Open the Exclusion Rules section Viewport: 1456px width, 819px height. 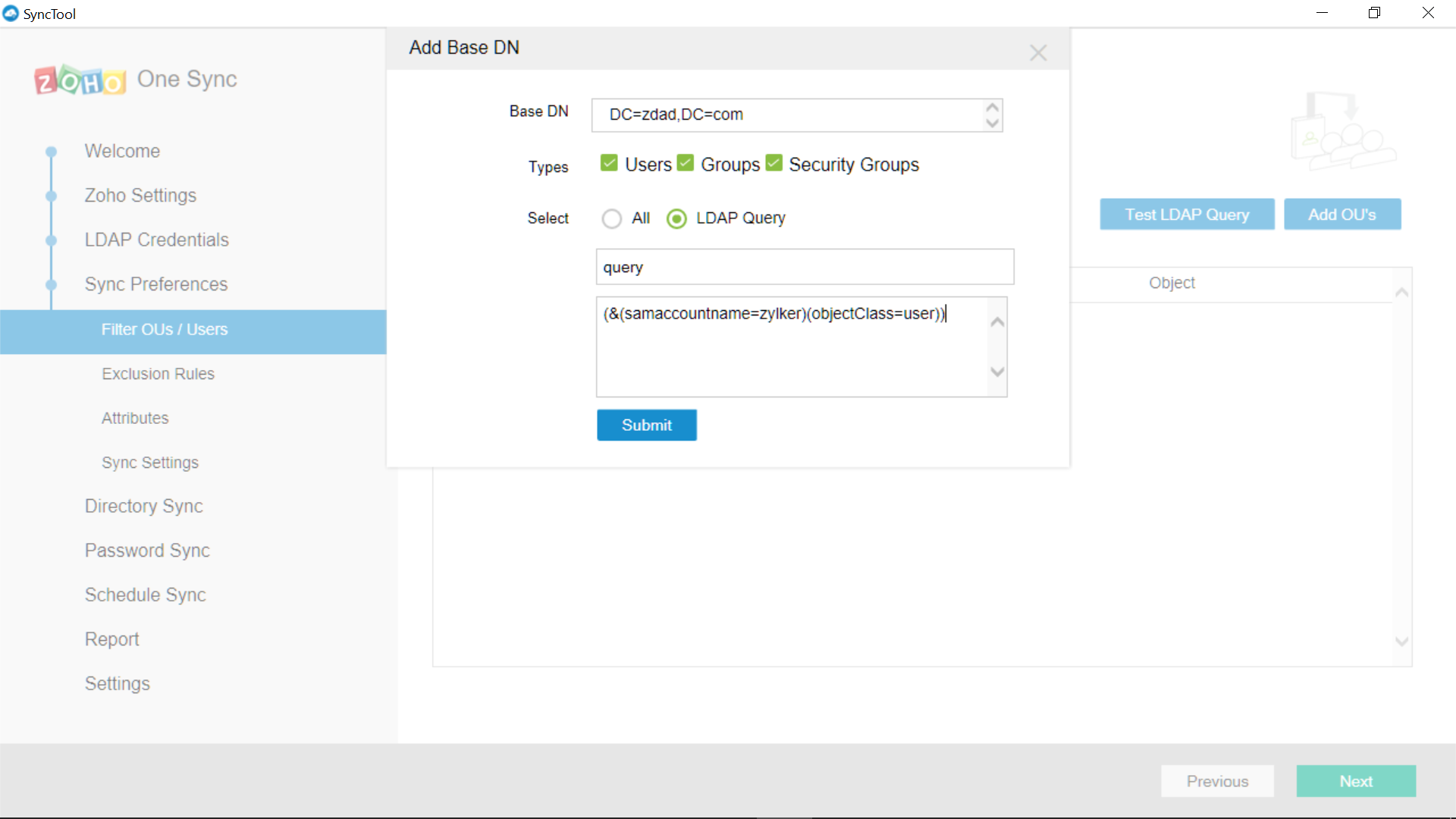pos(158,374)
